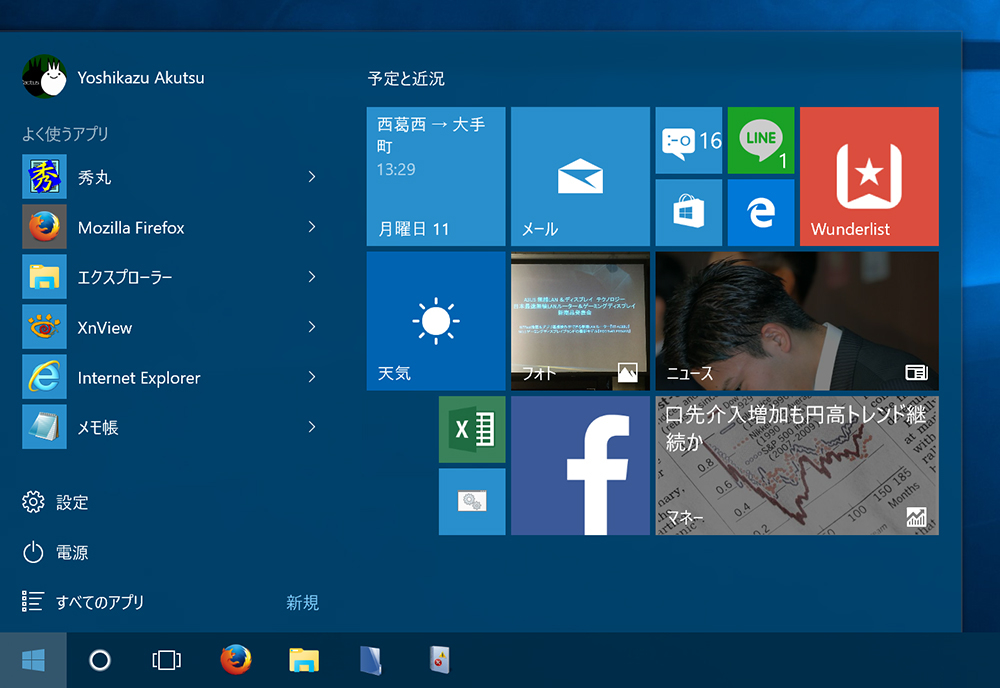Expand the XnView submenu chevron

(312, 327)
